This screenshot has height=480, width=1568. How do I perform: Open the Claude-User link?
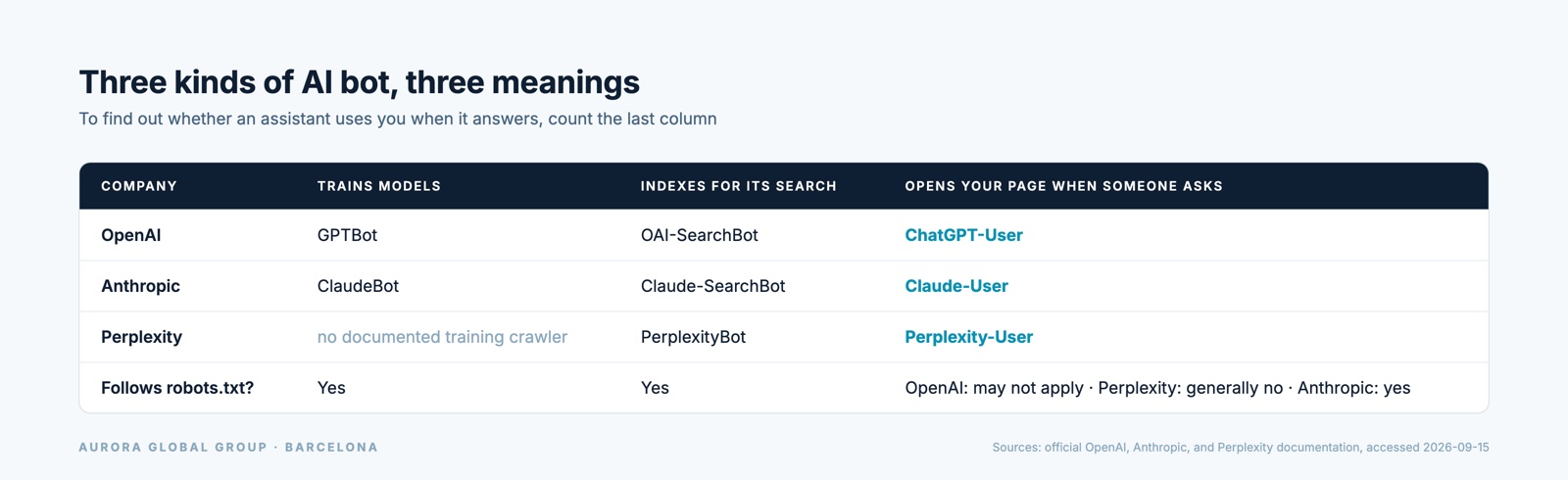pyautogui.click(x=956, y=286)
